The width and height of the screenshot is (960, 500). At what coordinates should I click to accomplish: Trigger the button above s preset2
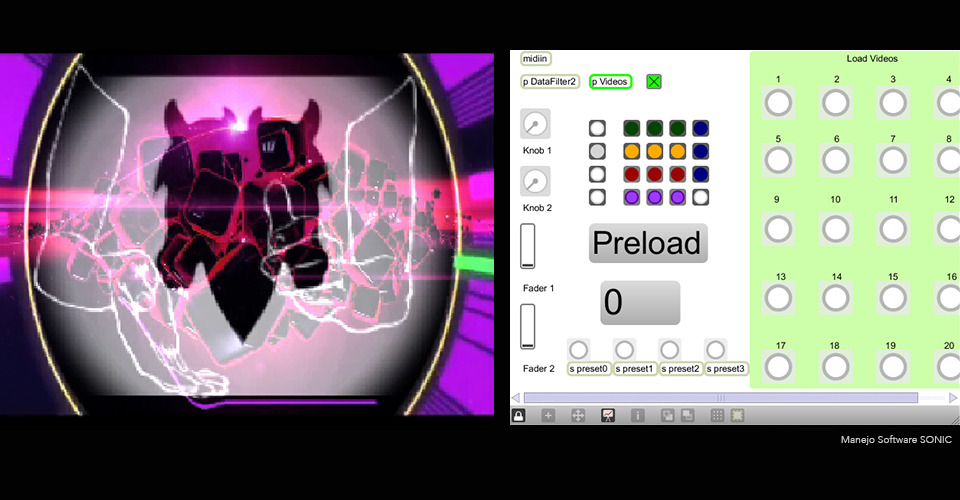pos(669,349)
